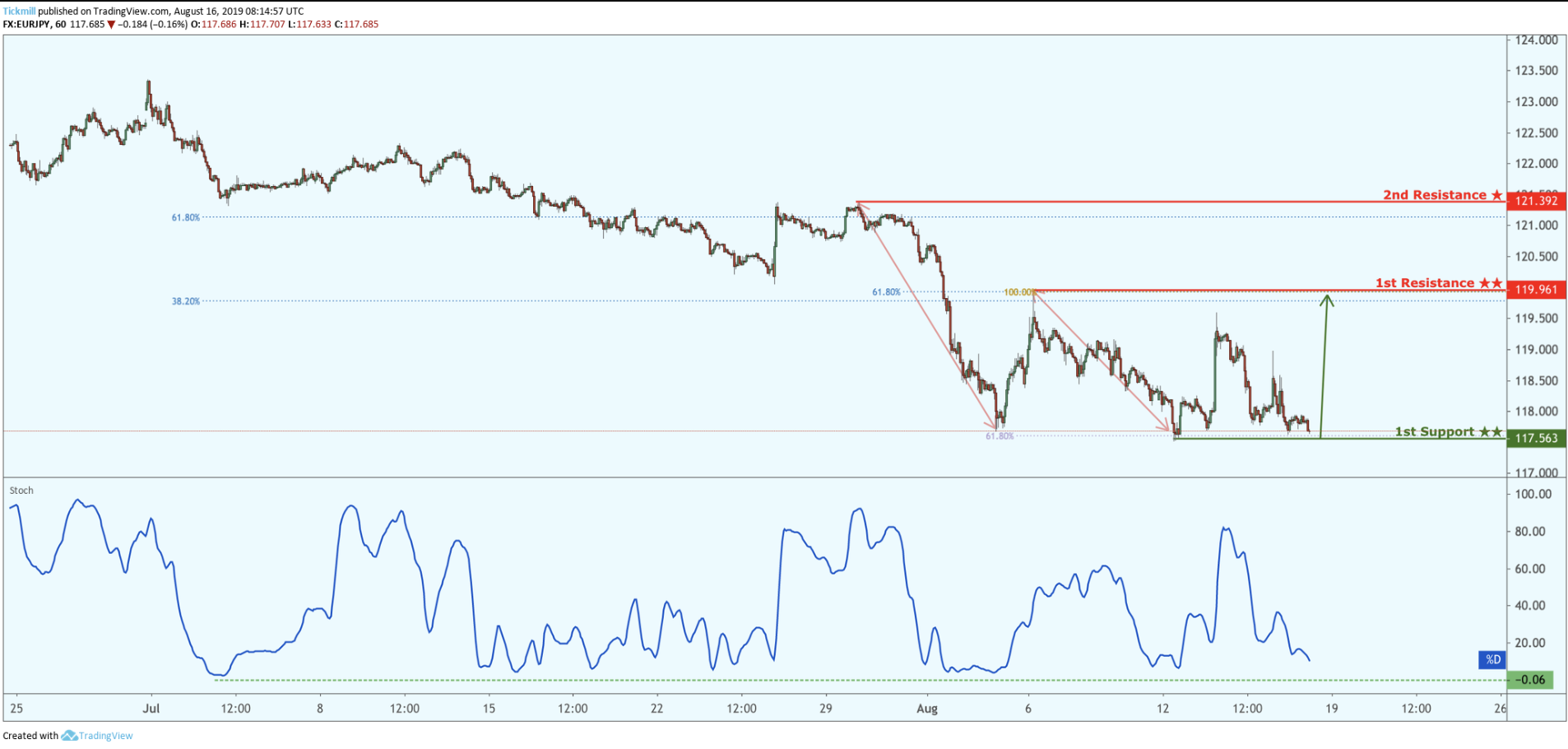This screenshot has width=1568, height=749.
Task: Click the 25 date axis label
Action: tap(16, 709)
